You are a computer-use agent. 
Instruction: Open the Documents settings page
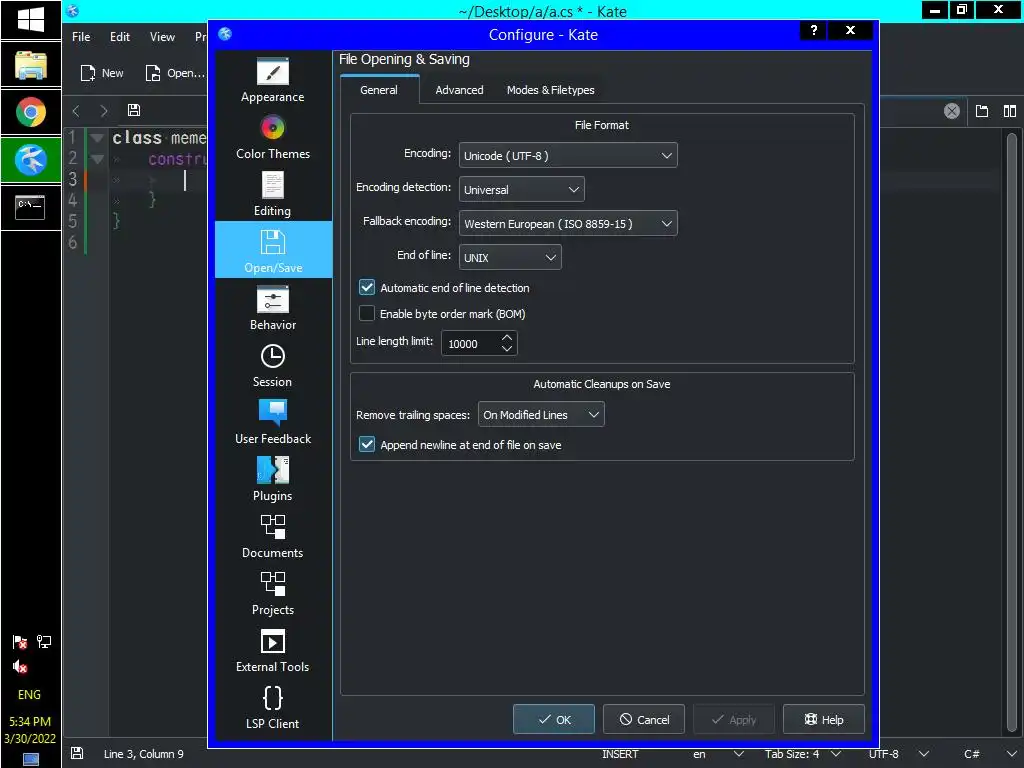[x=273, y=535]
